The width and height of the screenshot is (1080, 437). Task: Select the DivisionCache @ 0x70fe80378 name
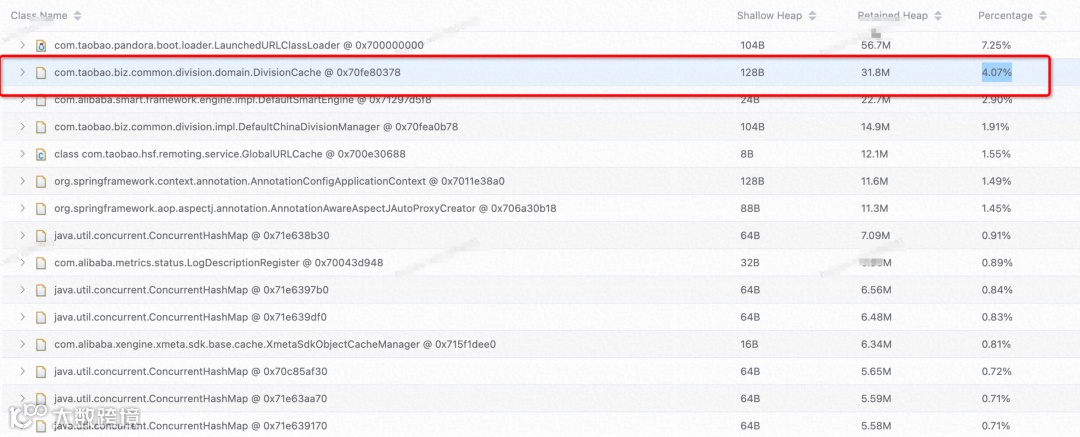coord(227,72)
